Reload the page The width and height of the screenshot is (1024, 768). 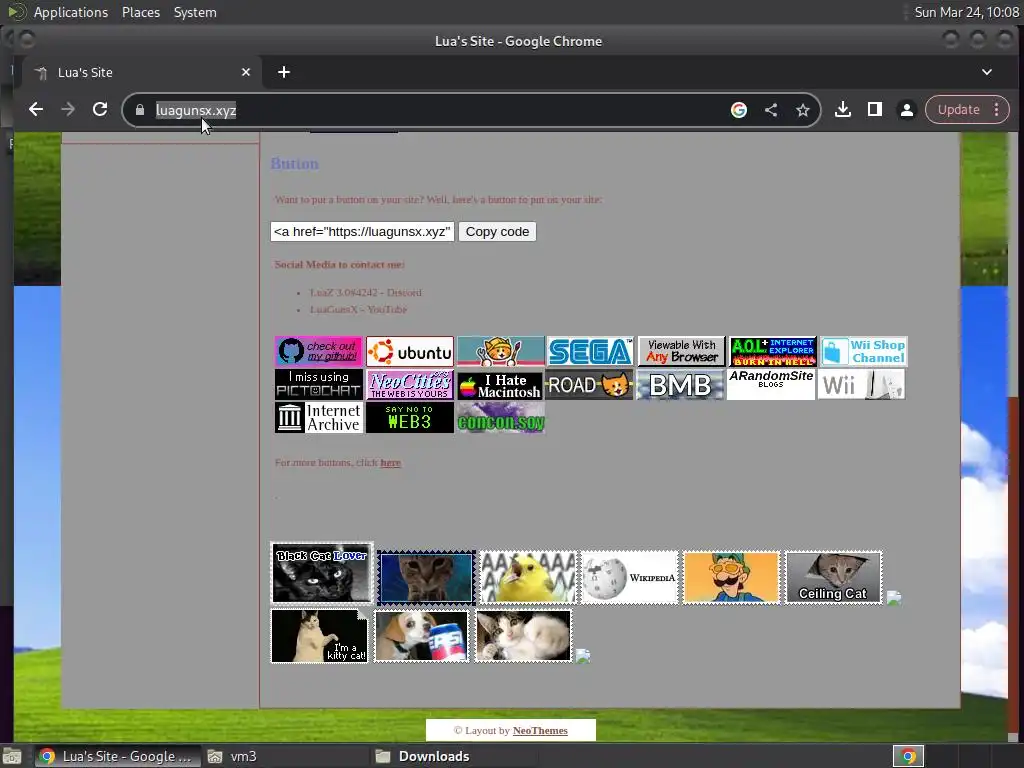click(100, 110)
